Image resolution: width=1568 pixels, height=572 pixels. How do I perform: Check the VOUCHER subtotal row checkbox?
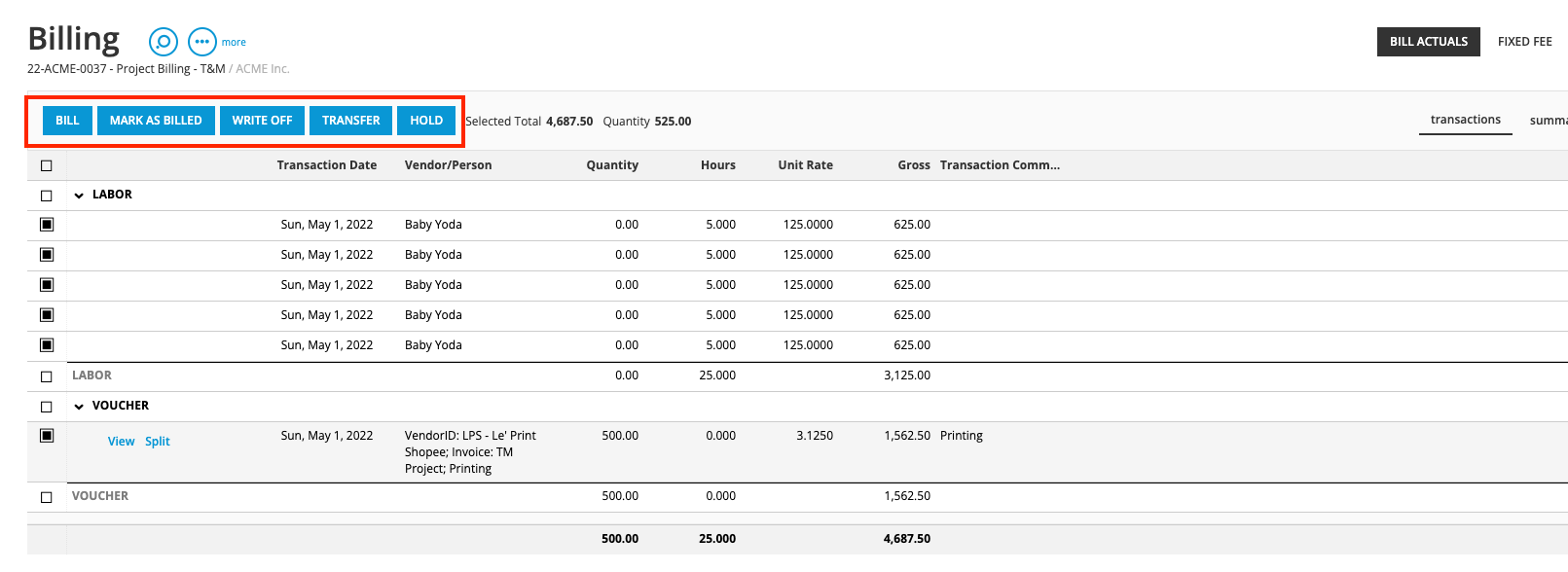(47, 497)
